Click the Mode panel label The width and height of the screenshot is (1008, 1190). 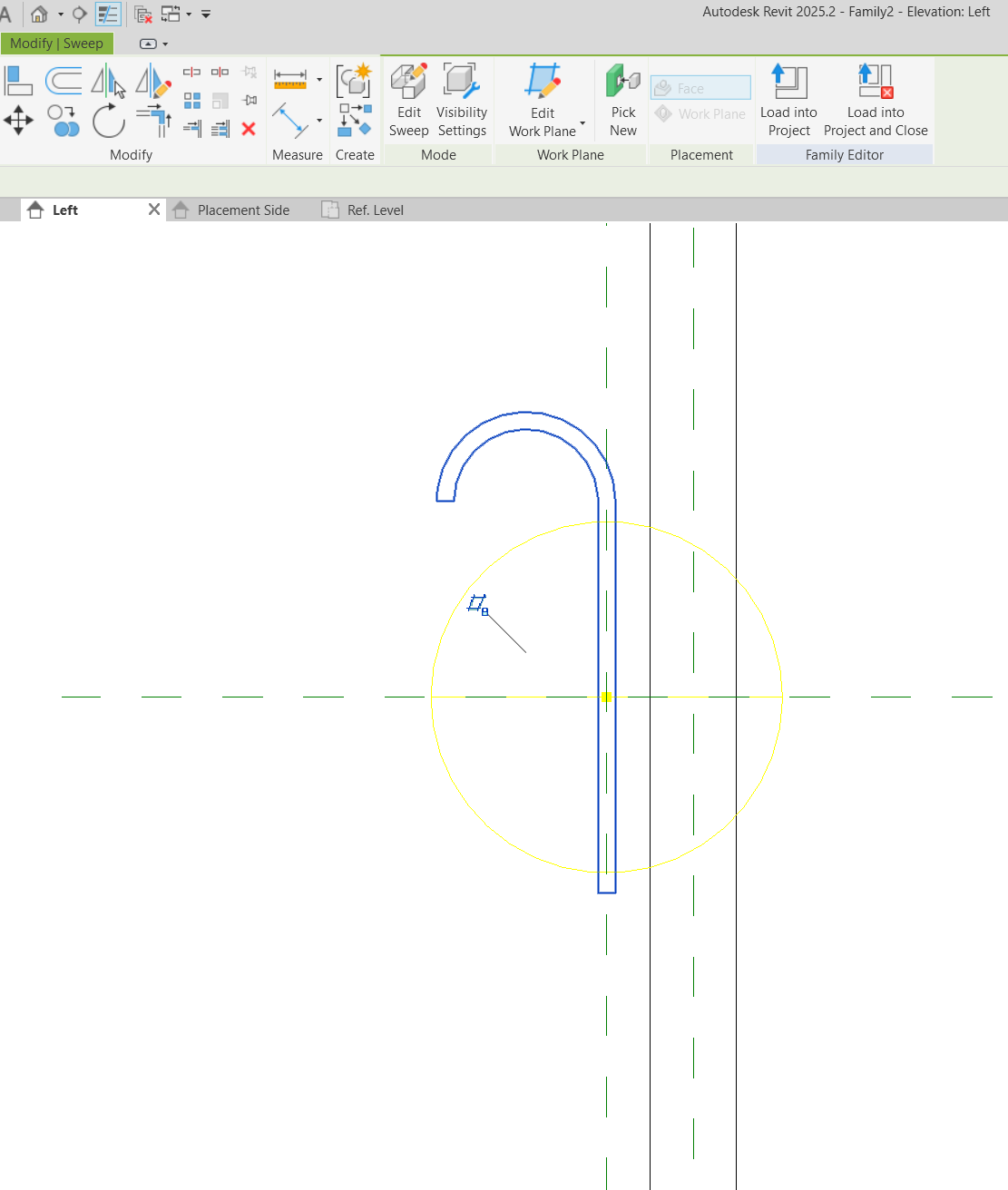point(438,155)
